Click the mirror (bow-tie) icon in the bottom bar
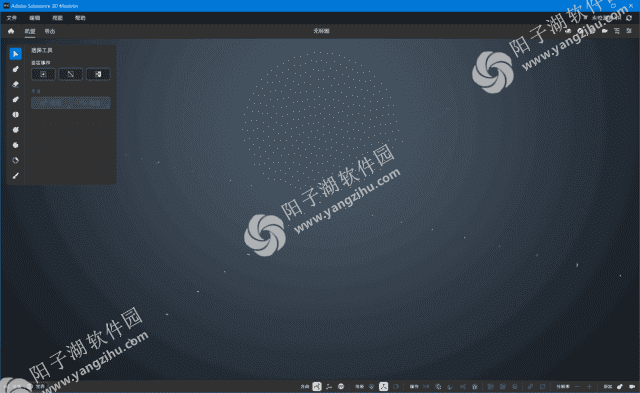The width and height of the screenshot is (640, 393). coord(426,386)
